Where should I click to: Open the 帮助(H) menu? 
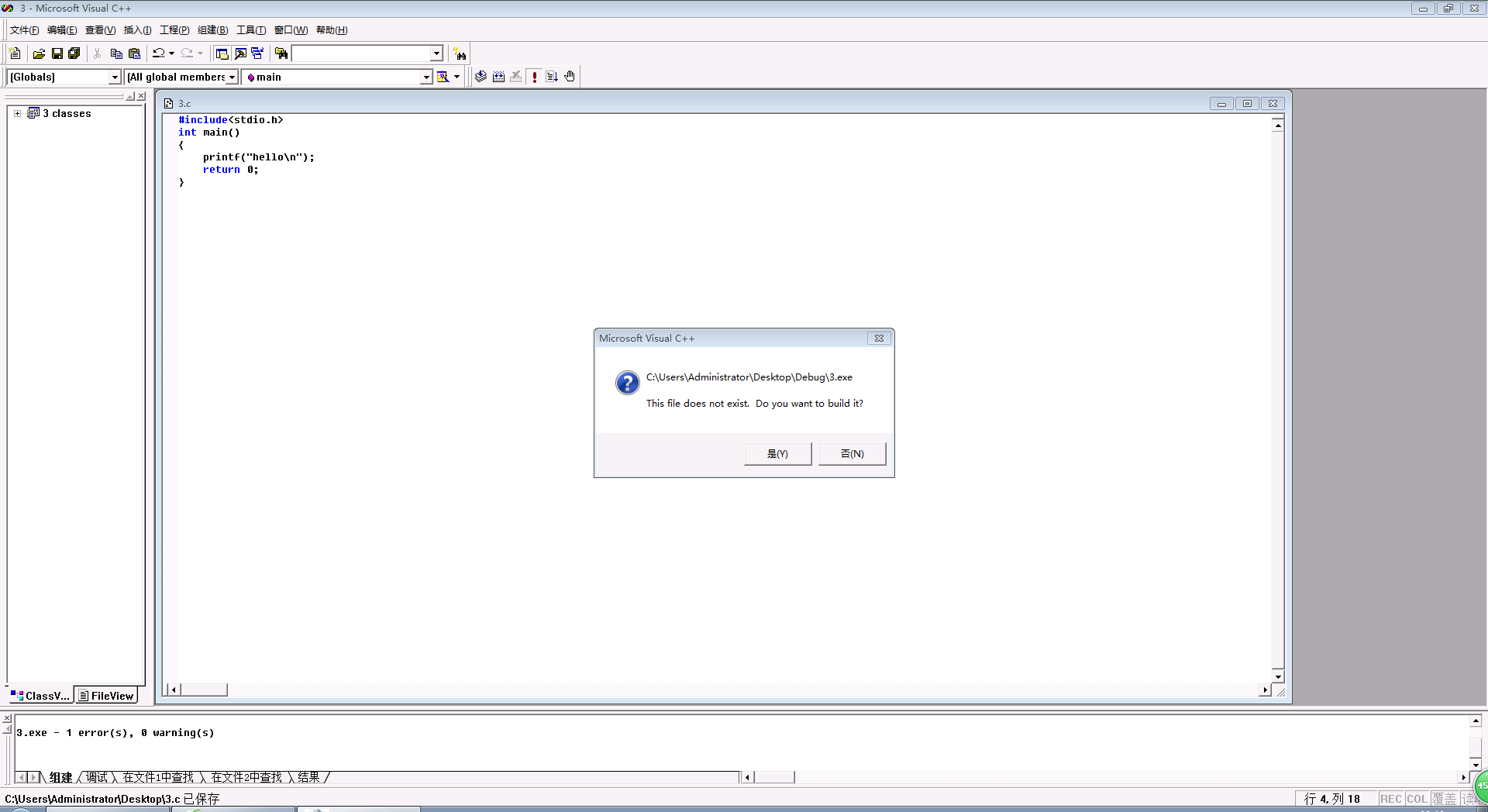(x=332, y=30)
